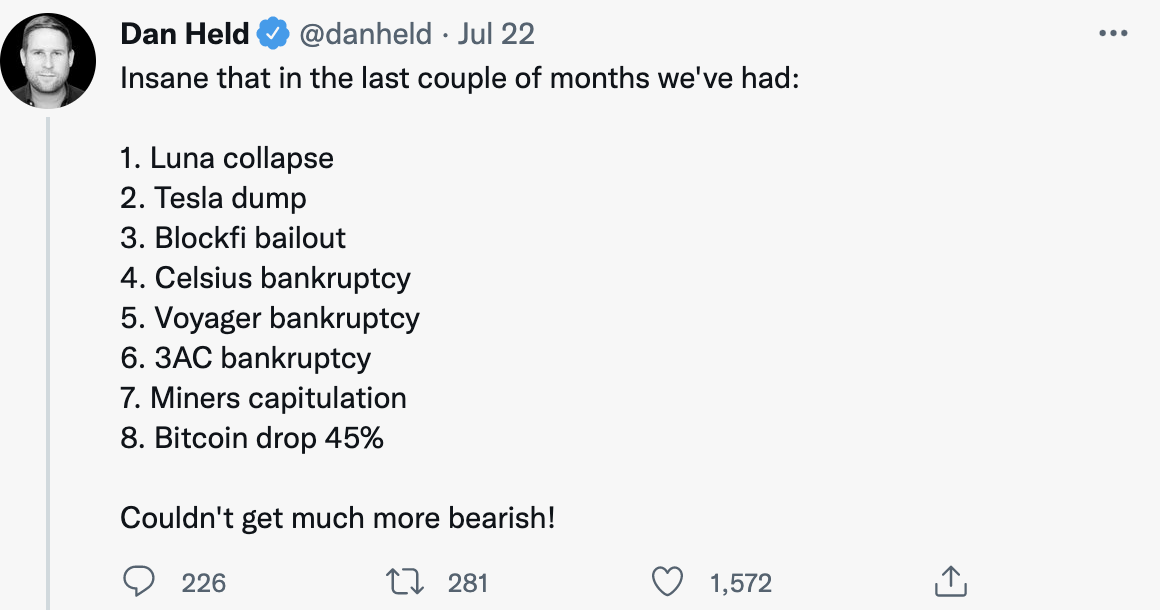Click the blue verified badge
Viewport: 1160px width, 610px height.
(273, 34)
